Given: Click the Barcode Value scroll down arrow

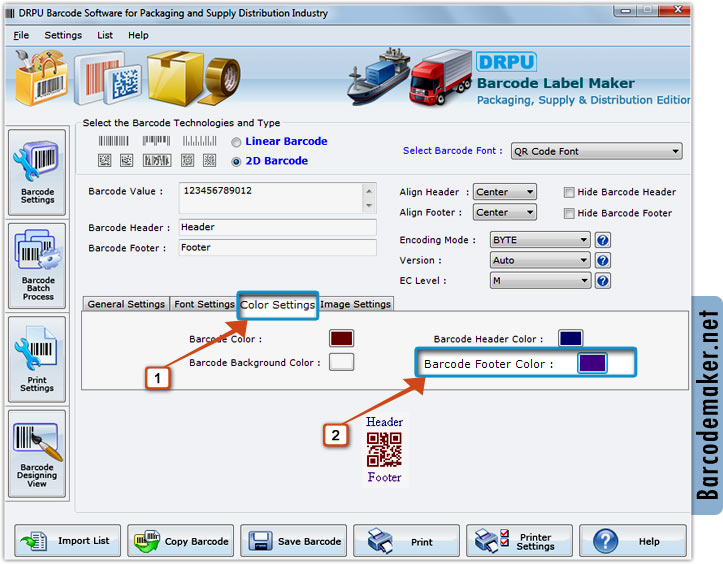Looking at the screenshot, I should 369,206.
